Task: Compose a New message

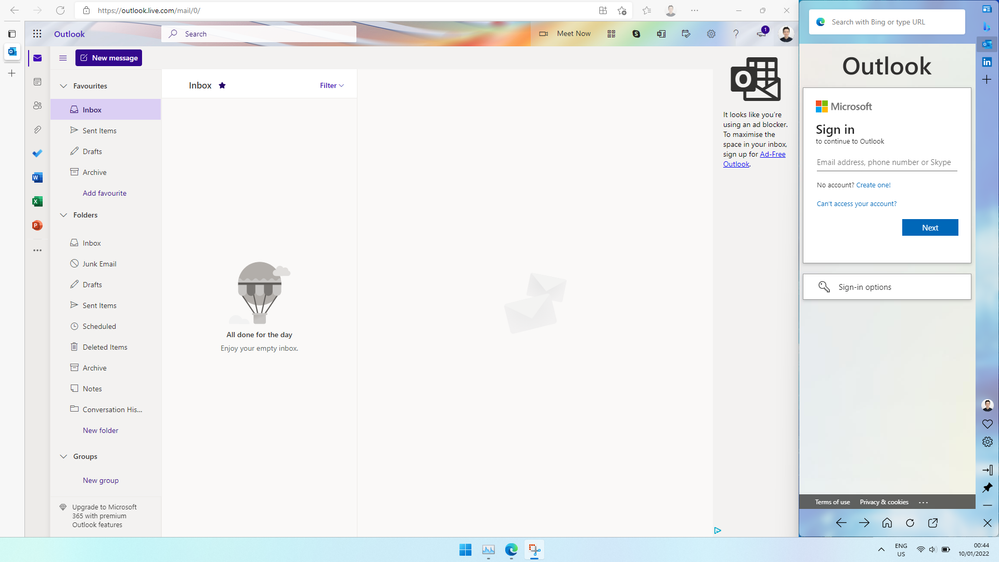Action: click(108, 58)
